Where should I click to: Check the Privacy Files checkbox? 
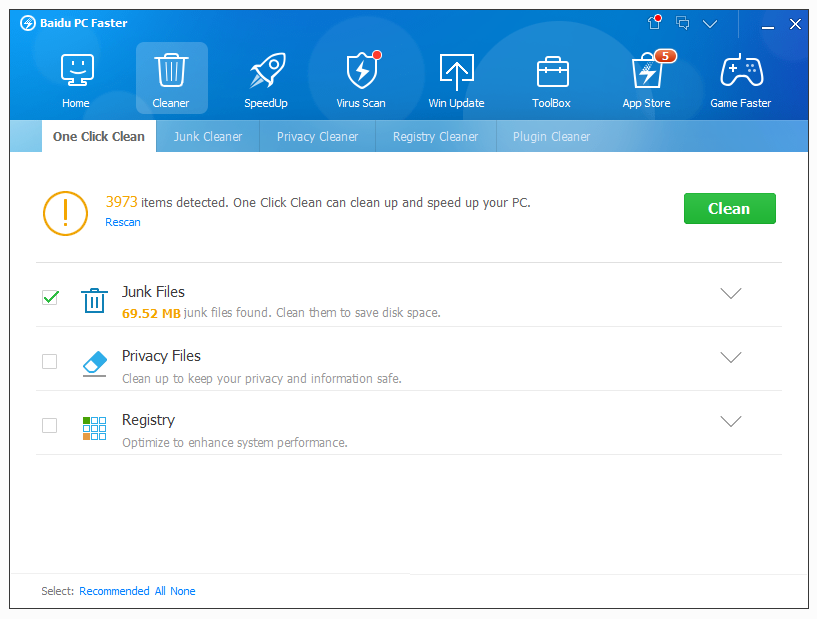[x=49, y=361]
